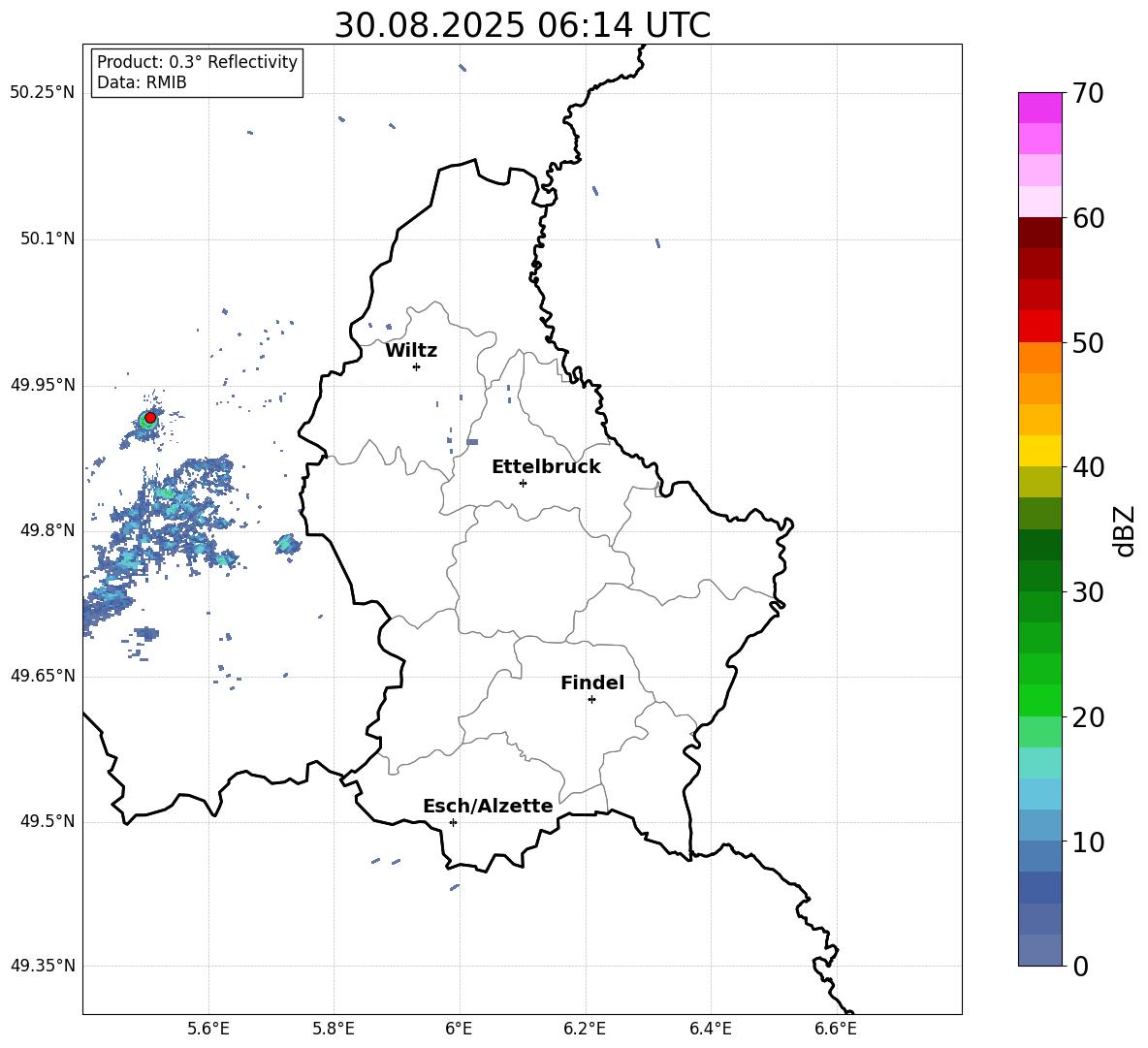Click the 5.8°E longitude label
The height and width of the screenshot is (1048, 1148).
tap(334, 1029)
